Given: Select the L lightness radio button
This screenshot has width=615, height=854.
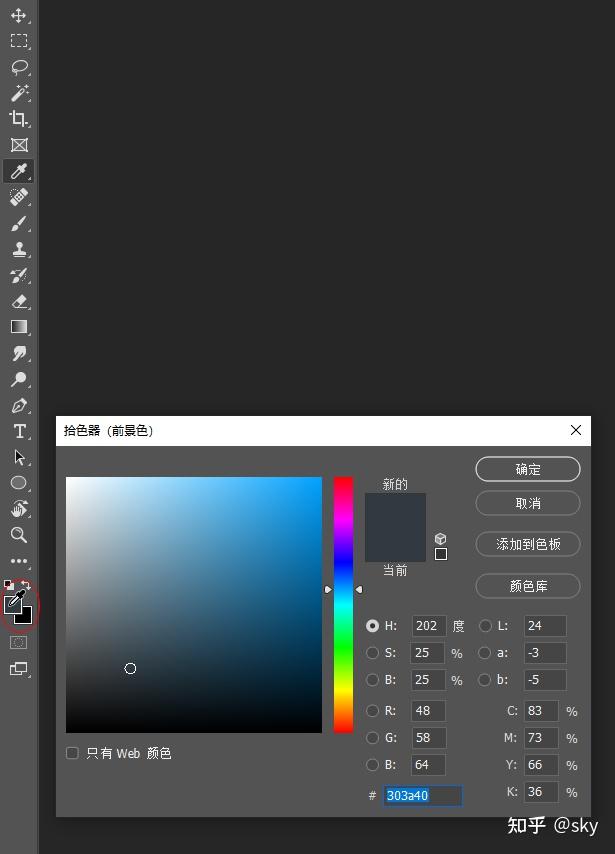Looking at the screenshot, I should tap(486, 626).
